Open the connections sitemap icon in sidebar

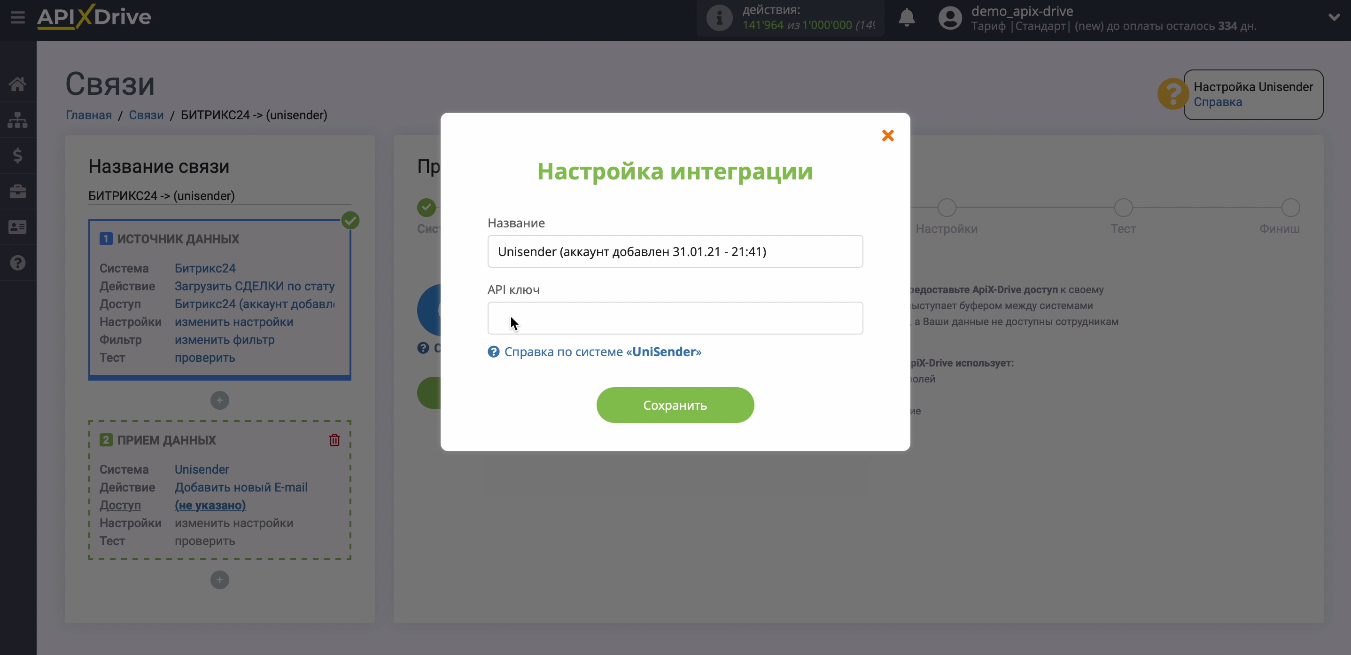pyautogui.click(x=17, y=120)
